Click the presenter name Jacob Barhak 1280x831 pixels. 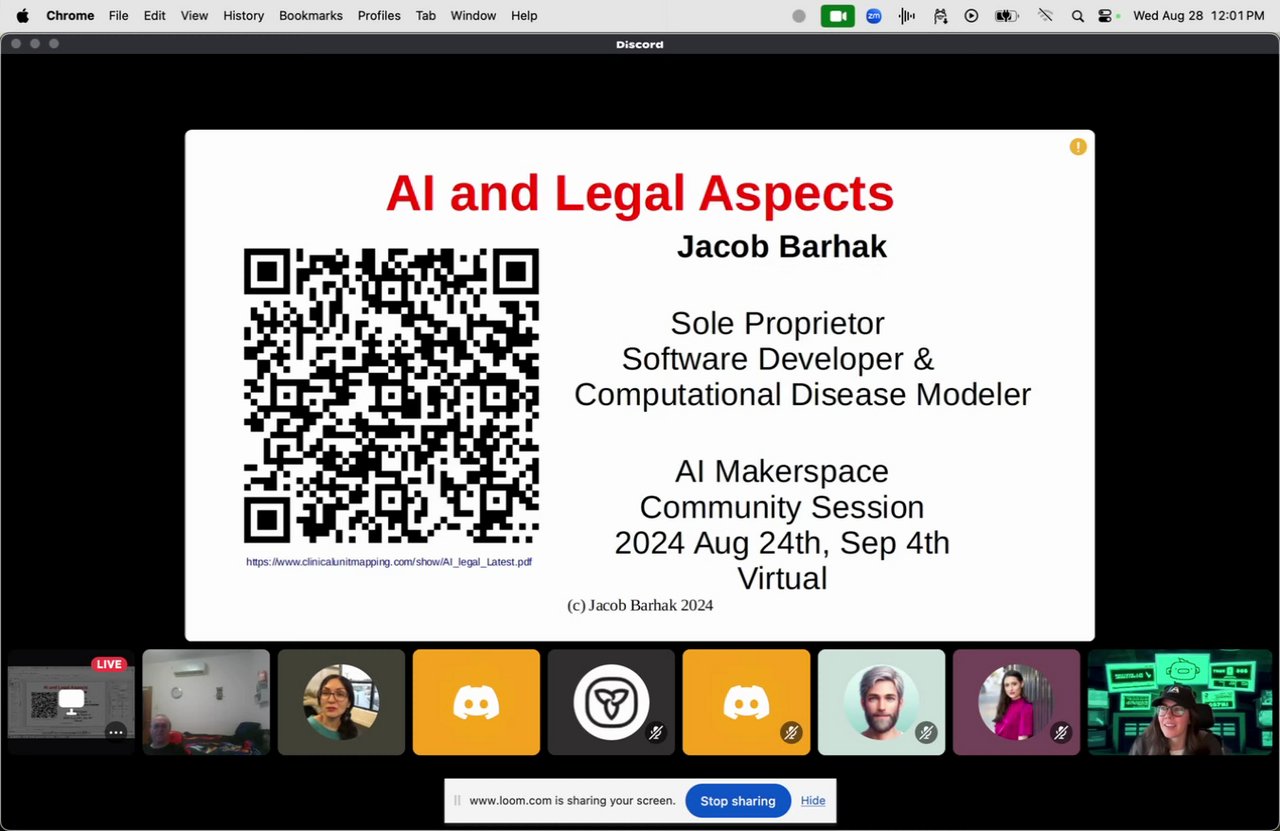pos(782,247)
